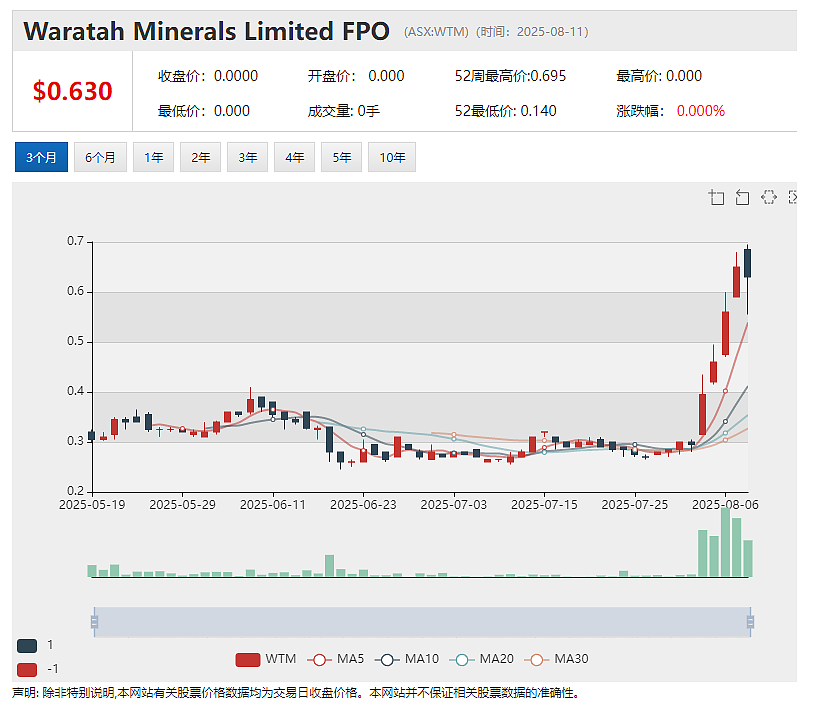Toggle the dark '1' visual map swatch
The height and width of the screenshot is (714, 816).
[27, 646]
